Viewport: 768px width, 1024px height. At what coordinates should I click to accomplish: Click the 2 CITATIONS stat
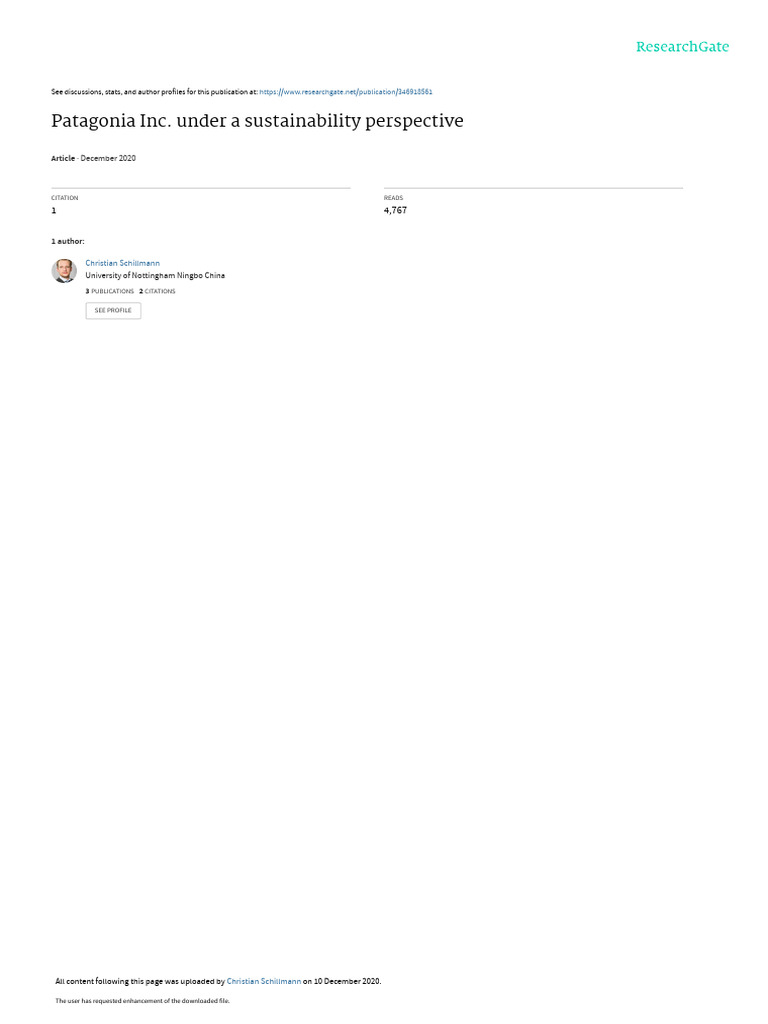[157, 291]
